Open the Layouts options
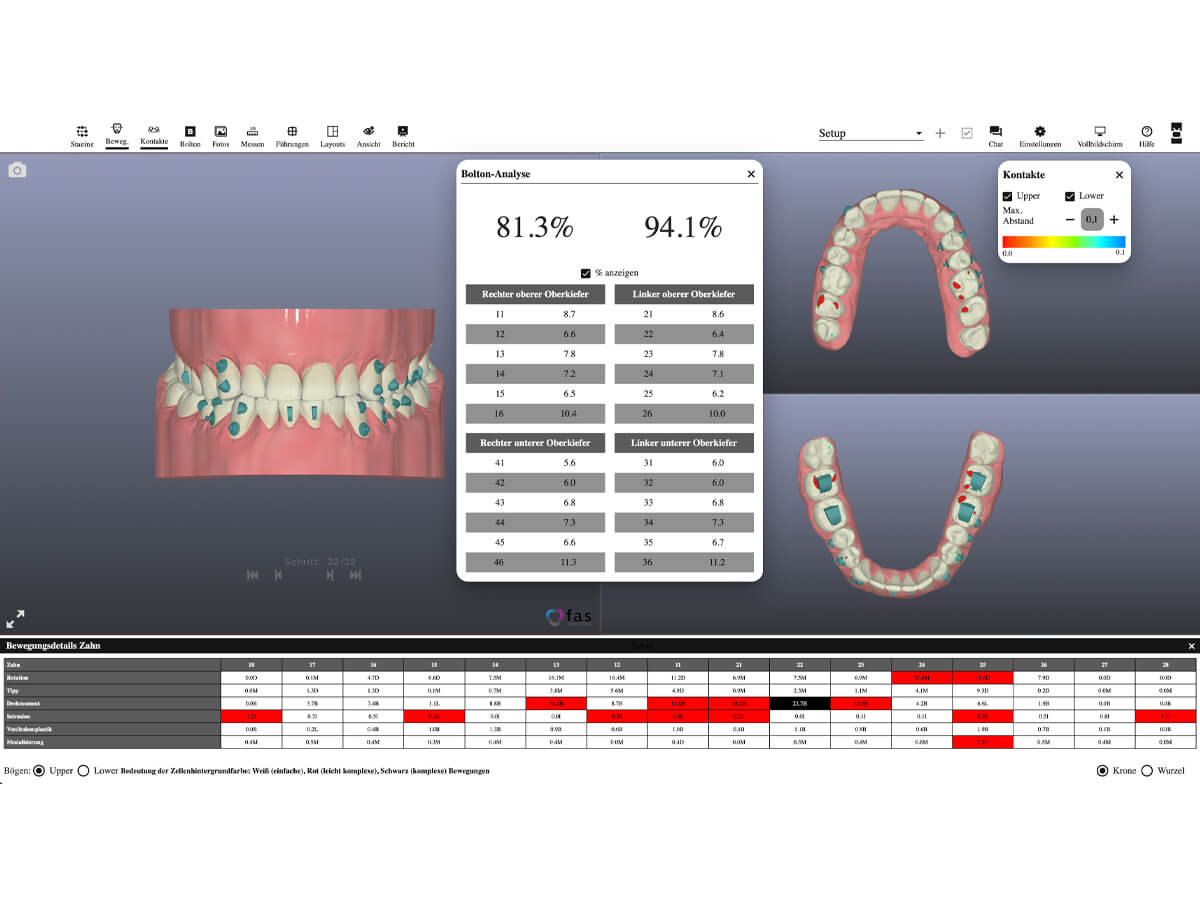This screenshot has height=900, width=1200. [333, 136]
